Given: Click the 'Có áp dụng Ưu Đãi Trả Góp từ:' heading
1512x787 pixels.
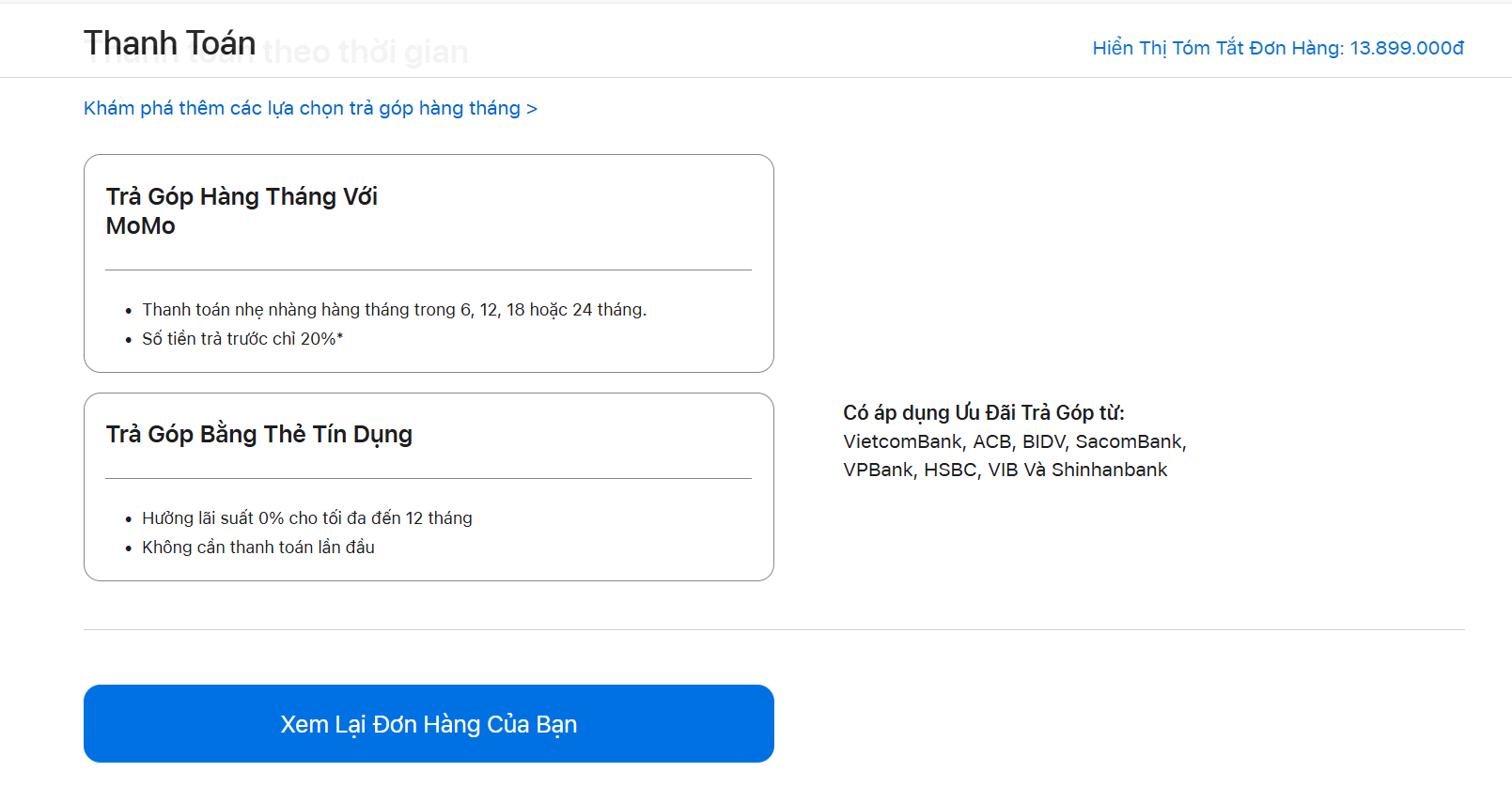Looking at the screenshot, I should pyautogui.click(x=984, y=412).
